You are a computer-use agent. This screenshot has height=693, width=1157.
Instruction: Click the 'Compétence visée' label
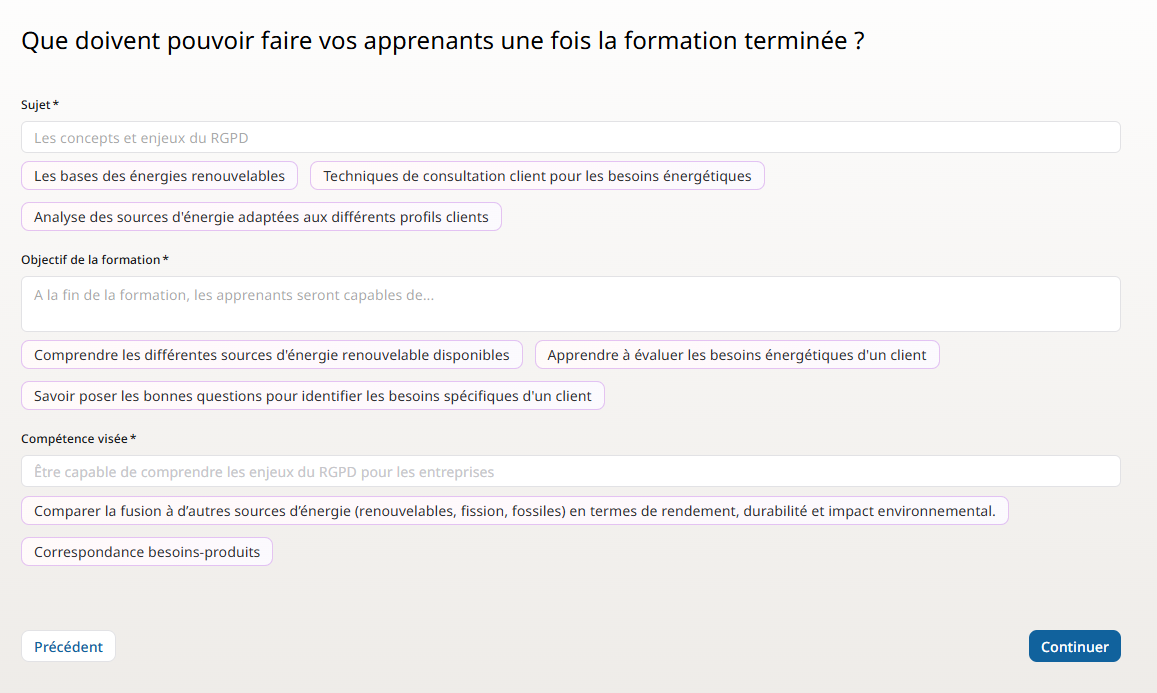[x=74, y=439]
